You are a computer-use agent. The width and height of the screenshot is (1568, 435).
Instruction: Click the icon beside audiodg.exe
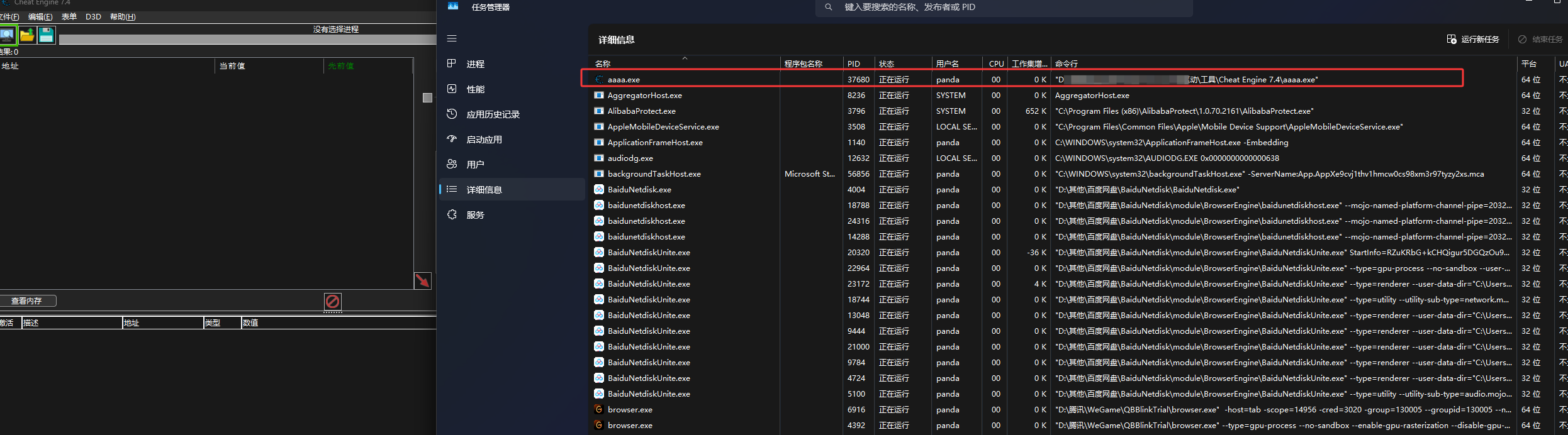[x=599, y=158]
